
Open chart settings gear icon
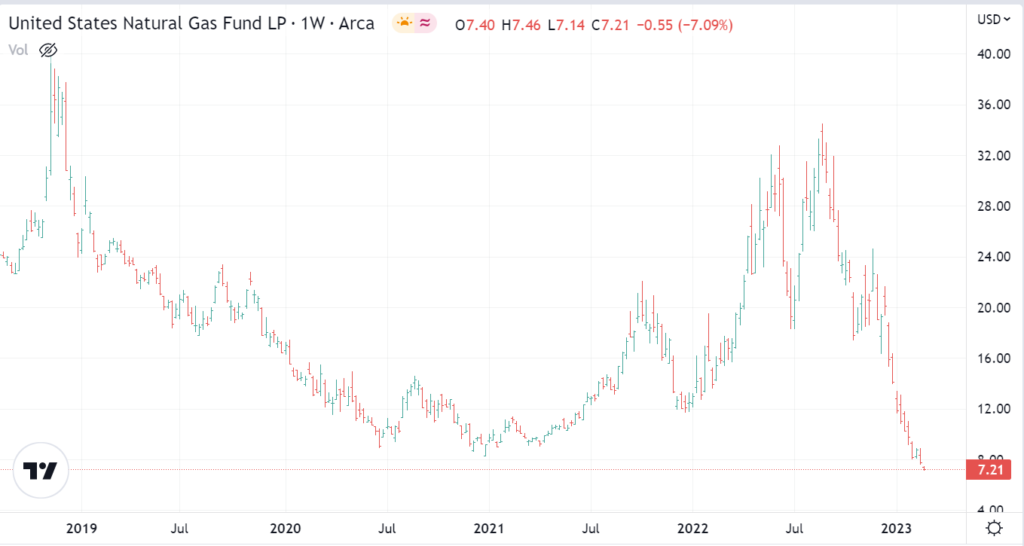pos(994,528)
